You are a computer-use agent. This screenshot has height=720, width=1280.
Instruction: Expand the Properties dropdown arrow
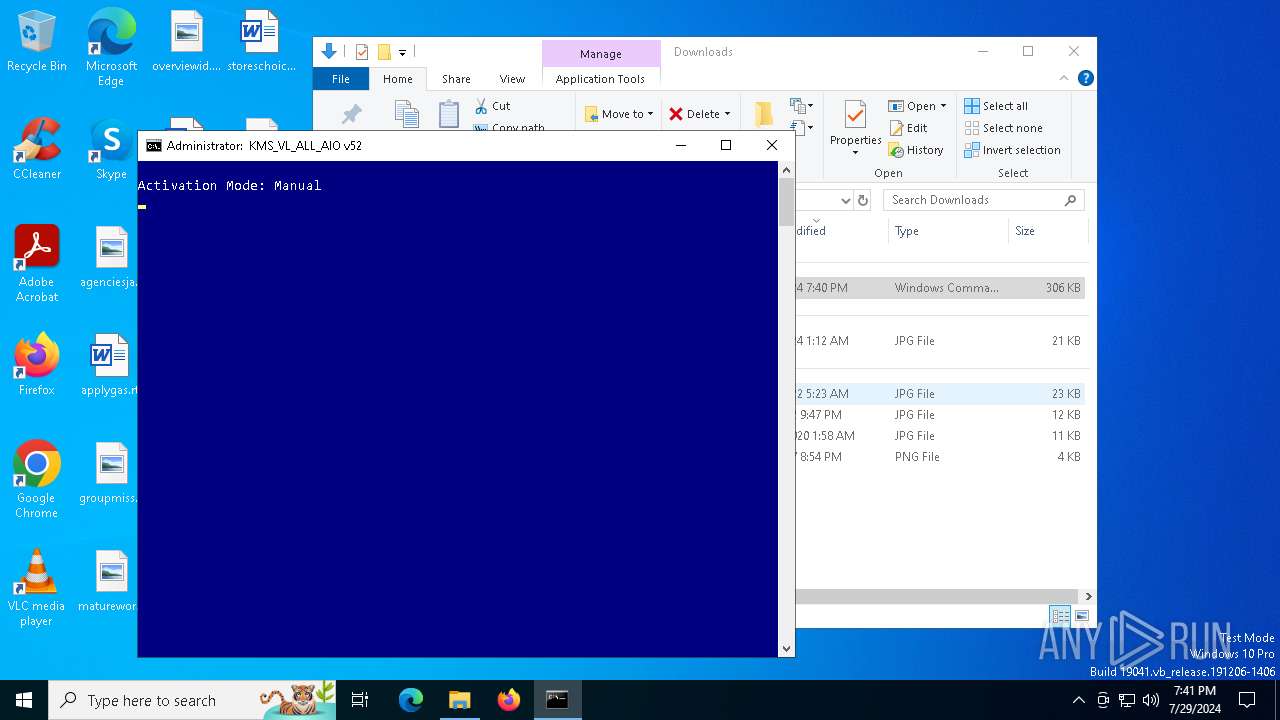click(855, 153)
